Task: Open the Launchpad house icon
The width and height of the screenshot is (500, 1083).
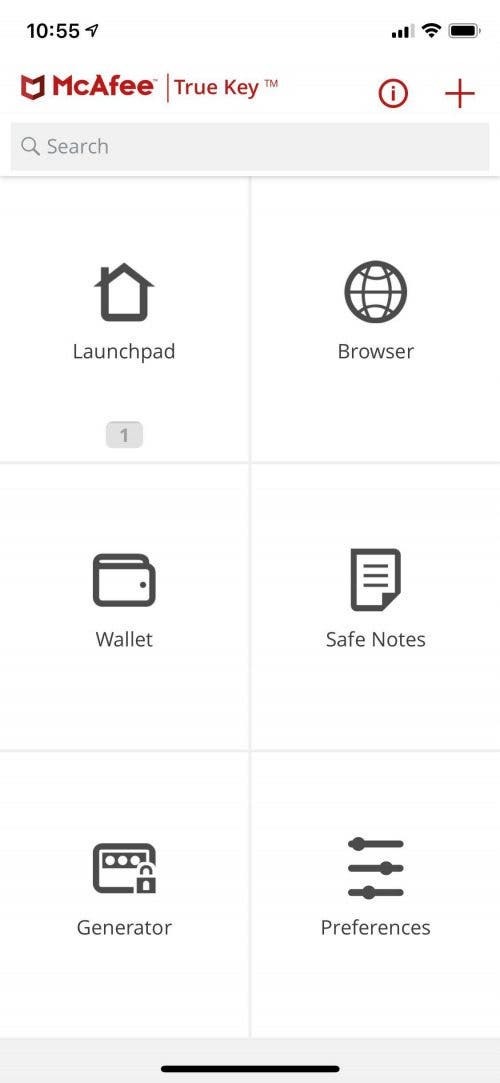Action: coord(124,292)
